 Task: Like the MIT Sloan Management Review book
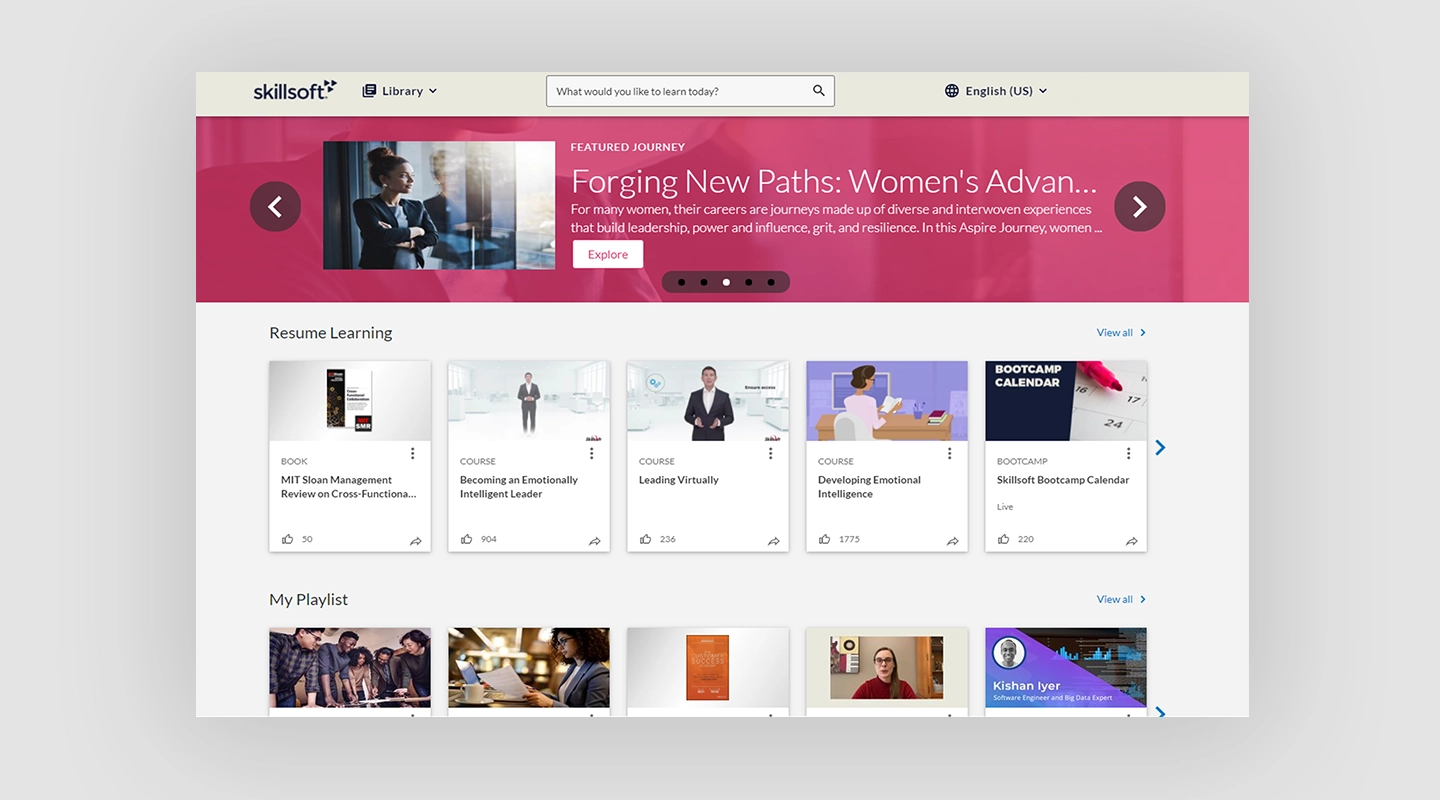tap(288, 539)
